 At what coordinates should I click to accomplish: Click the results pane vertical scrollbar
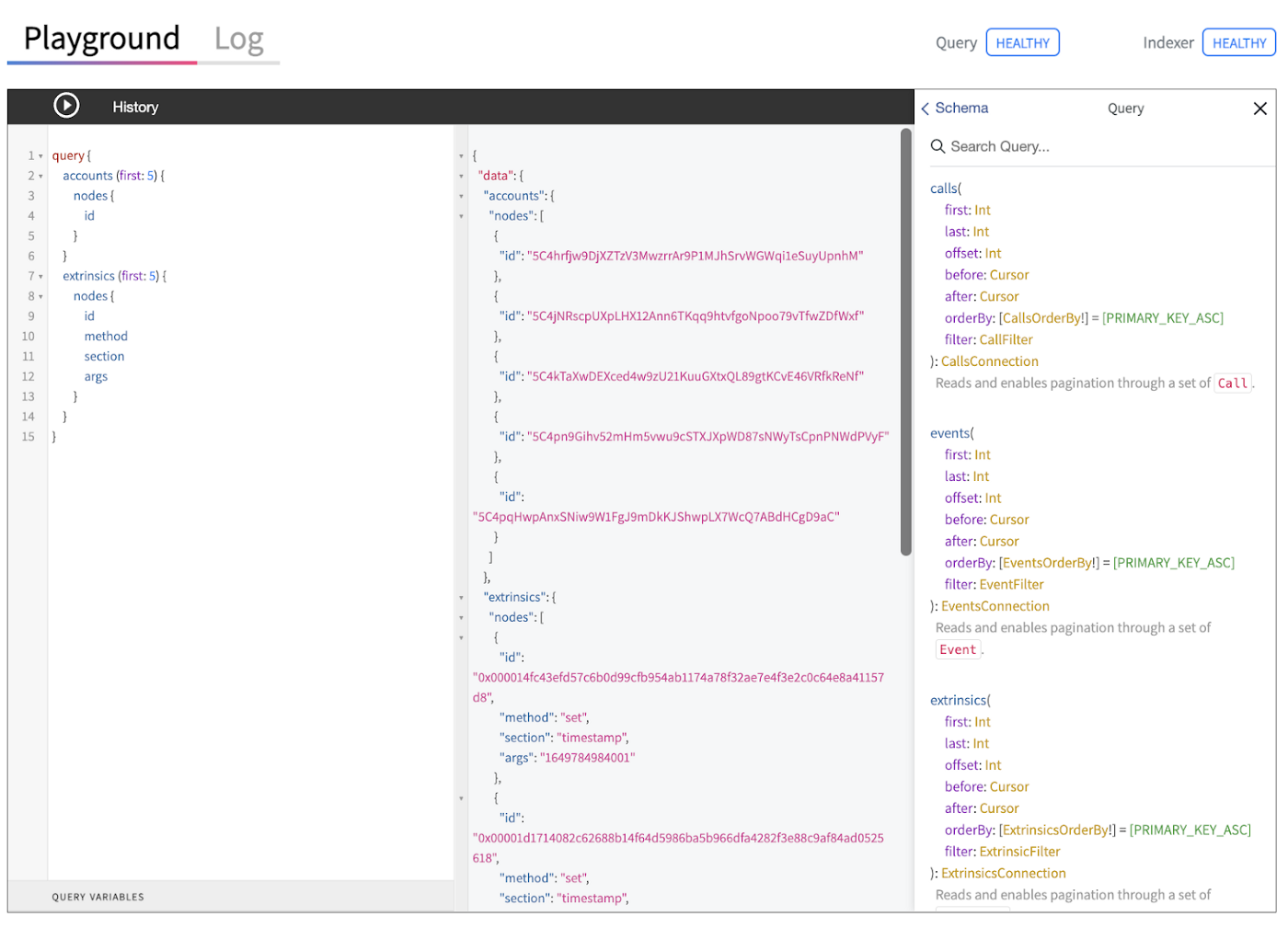pos(905,342)
